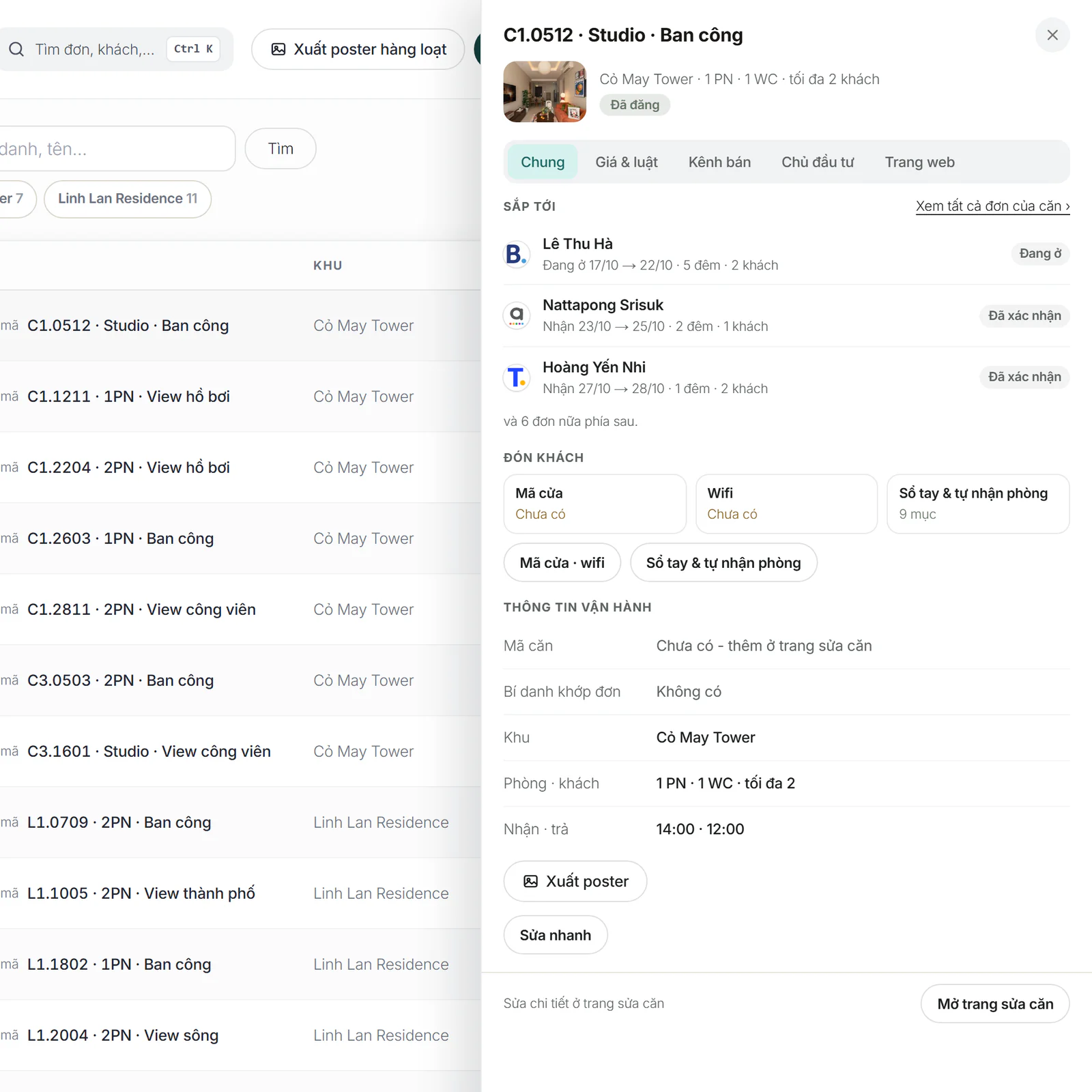This screenshot has height=1092, width=1092.
Task: Click the Traveloka icon beside Hoàng Yến Nhi
Action: point(517,377)
